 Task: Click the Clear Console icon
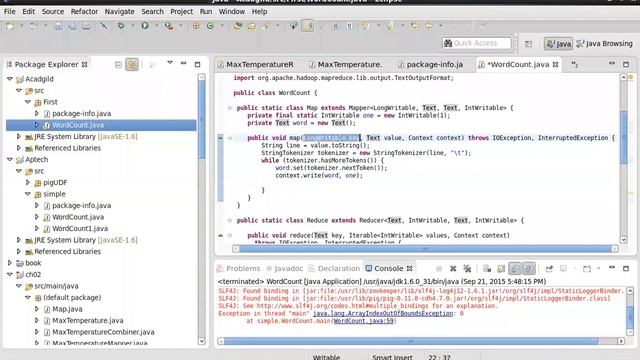pyautogui.click(x=487, y=269)
